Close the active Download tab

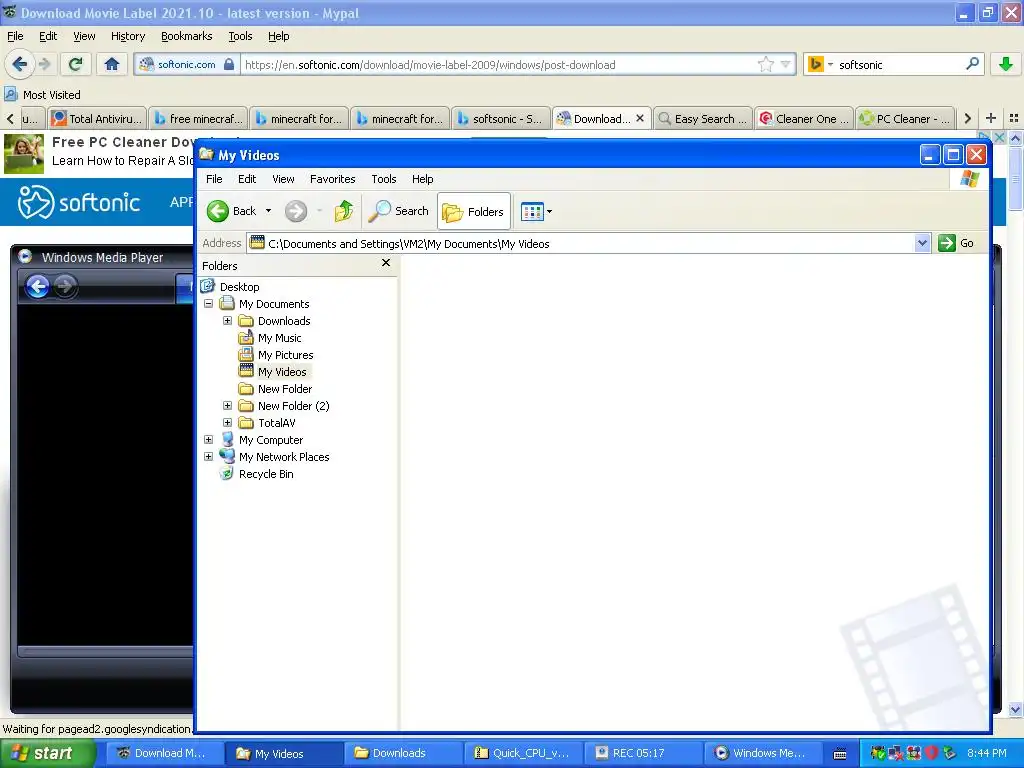tap(640, 118)
